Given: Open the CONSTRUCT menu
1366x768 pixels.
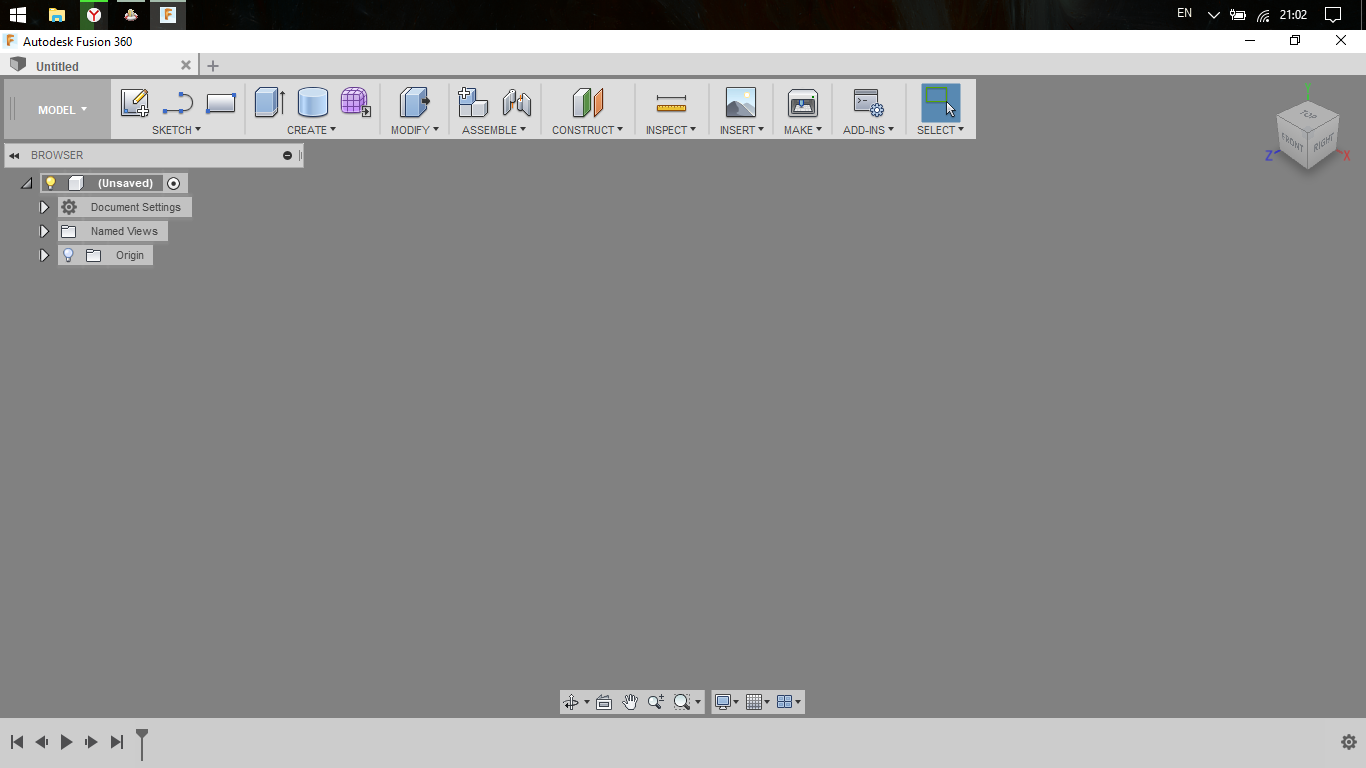Looking at the screenshot, I should pos(587,129).
